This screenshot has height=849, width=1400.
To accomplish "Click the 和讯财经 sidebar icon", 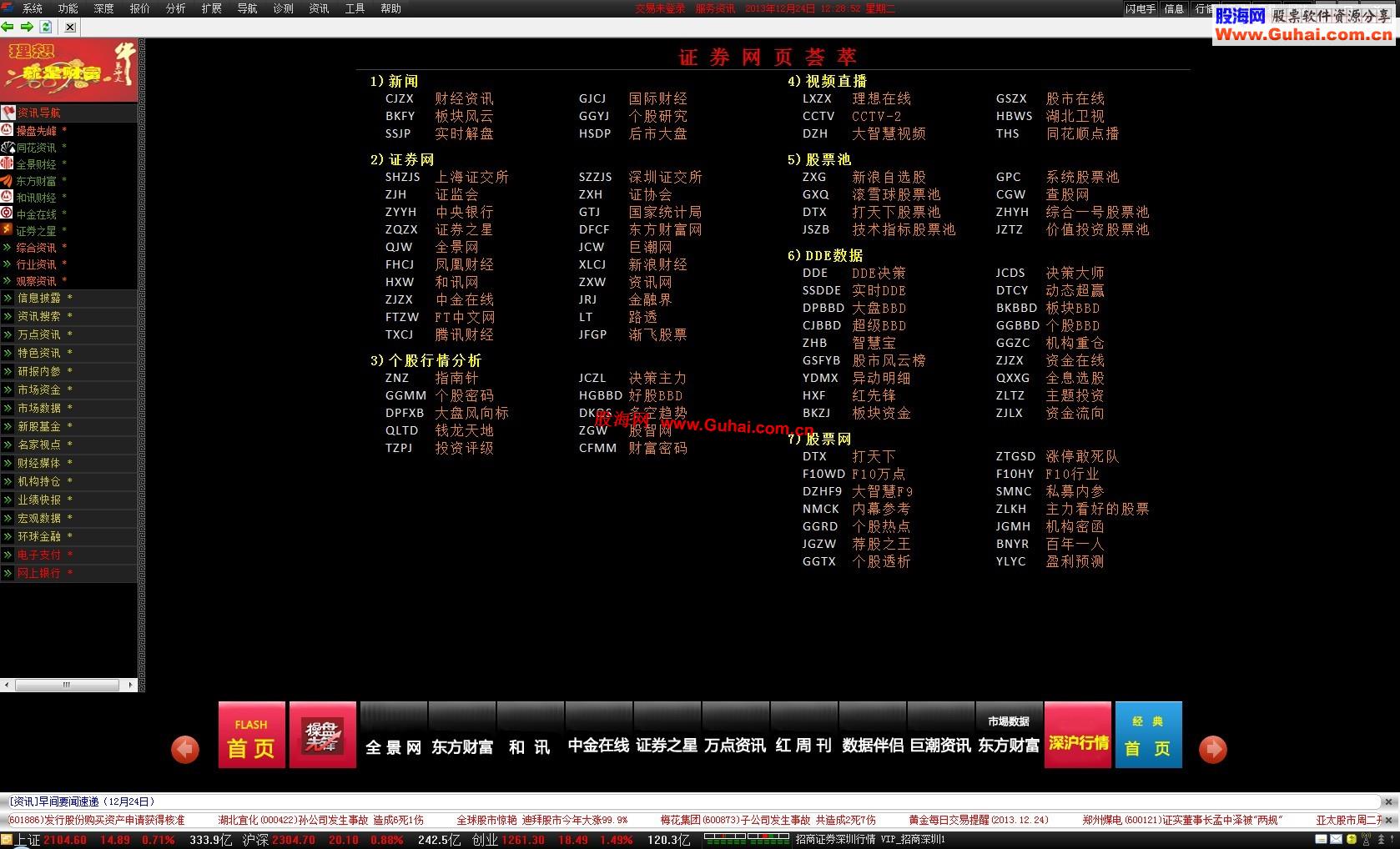I will coord(7,197).
